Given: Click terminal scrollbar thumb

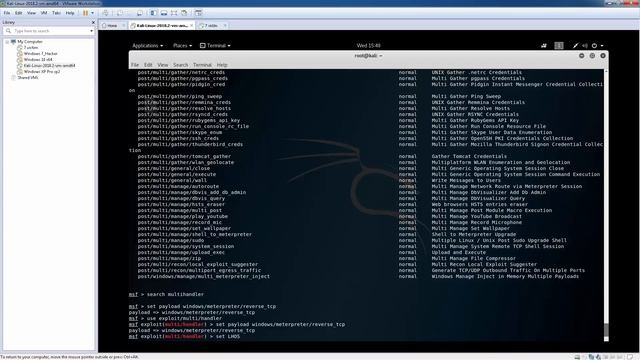Looking at the screenshot, I should (x=606, y=330).
